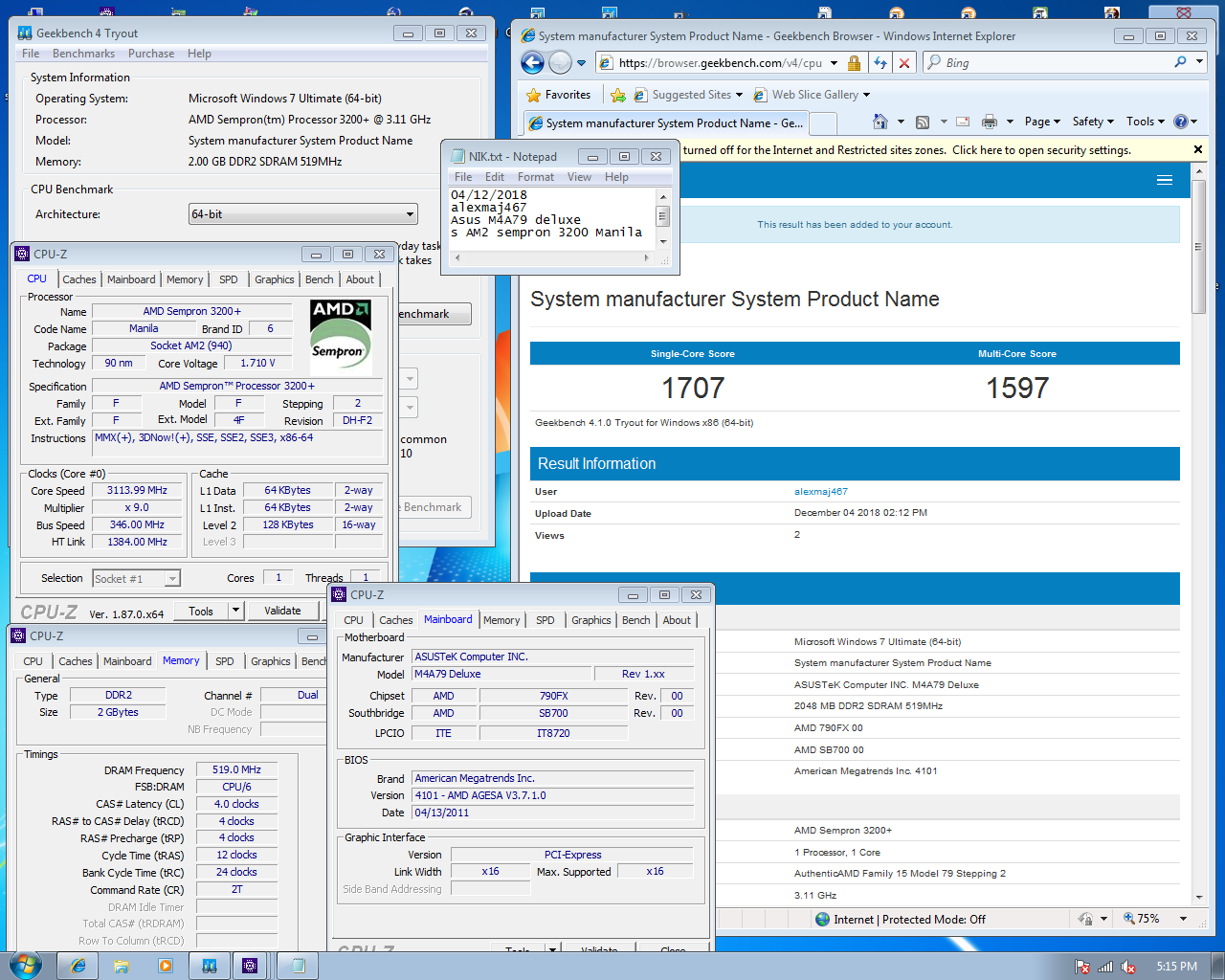Open the Architecture 64-bit dropdown in Geekbench
Viewport: 1225px width, 980px height.
click(303, 214)
